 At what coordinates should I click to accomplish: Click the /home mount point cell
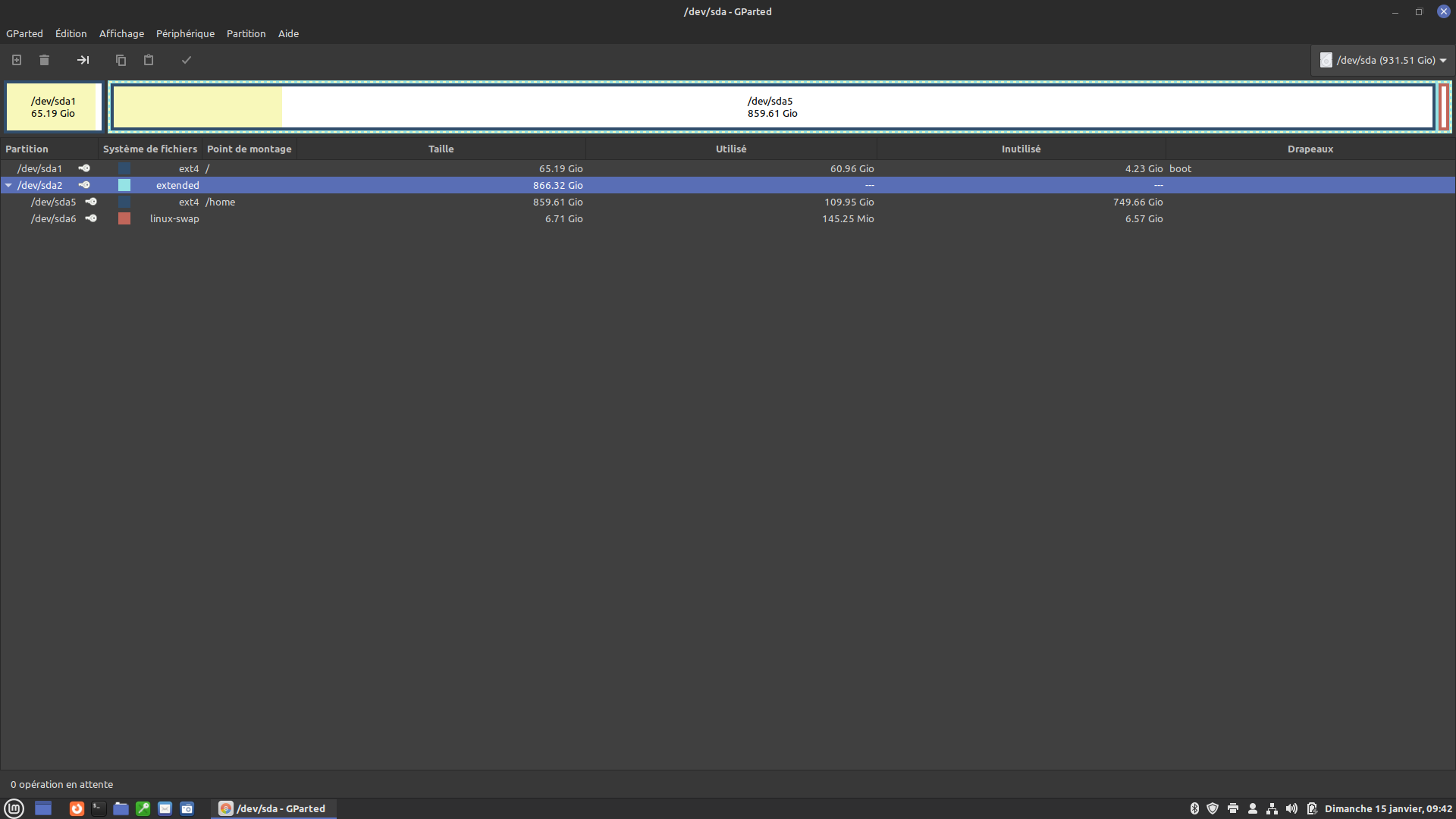(x=221, y=202)
